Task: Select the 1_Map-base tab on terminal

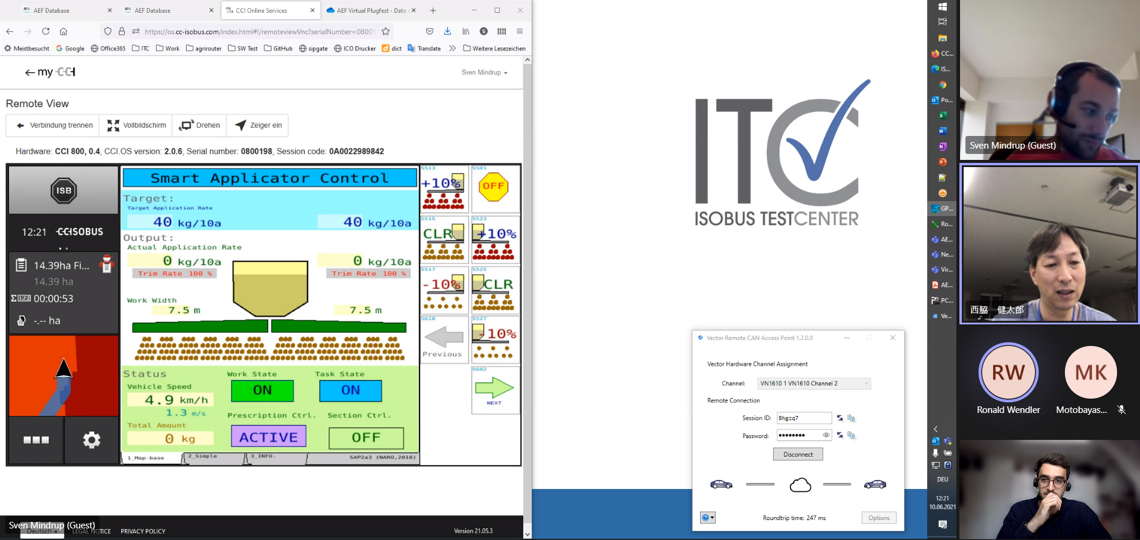Action: pyautogui.click(x=152, y=458)
